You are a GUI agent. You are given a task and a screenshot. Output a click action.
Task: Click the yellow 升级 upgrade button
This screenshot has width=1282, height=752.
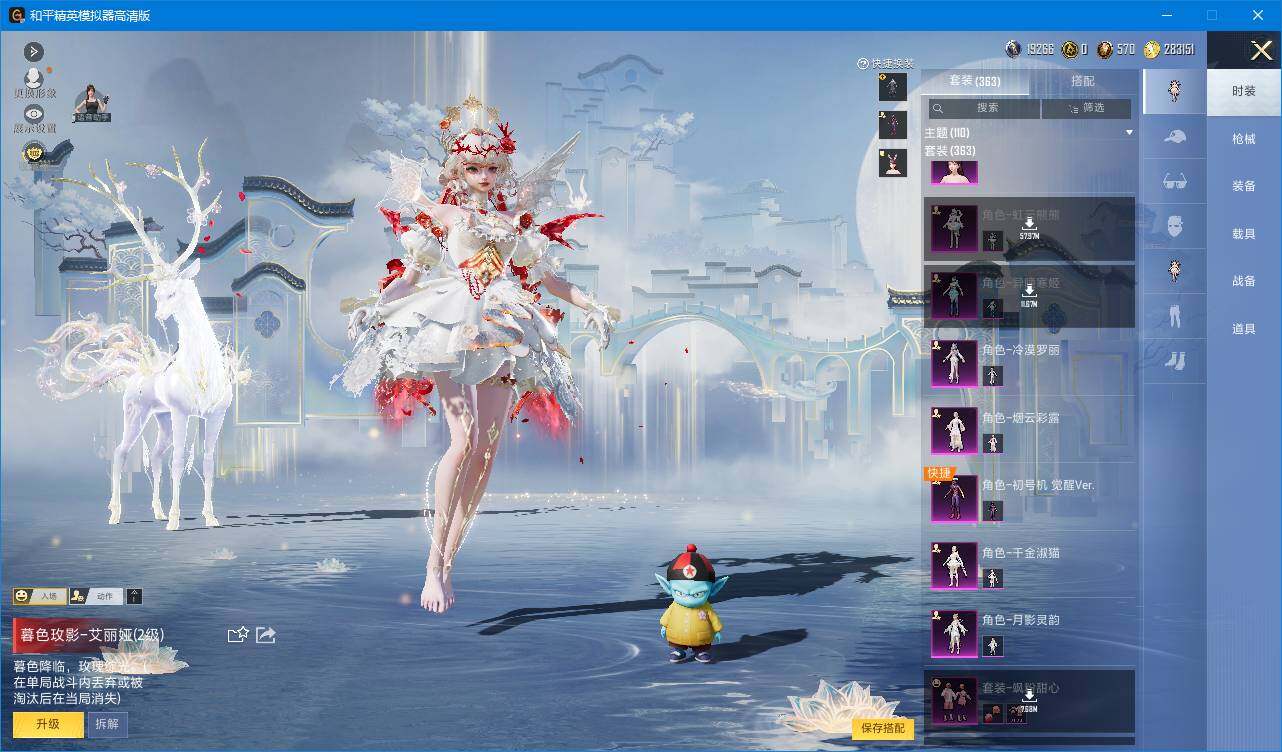[x=48, y=724]
